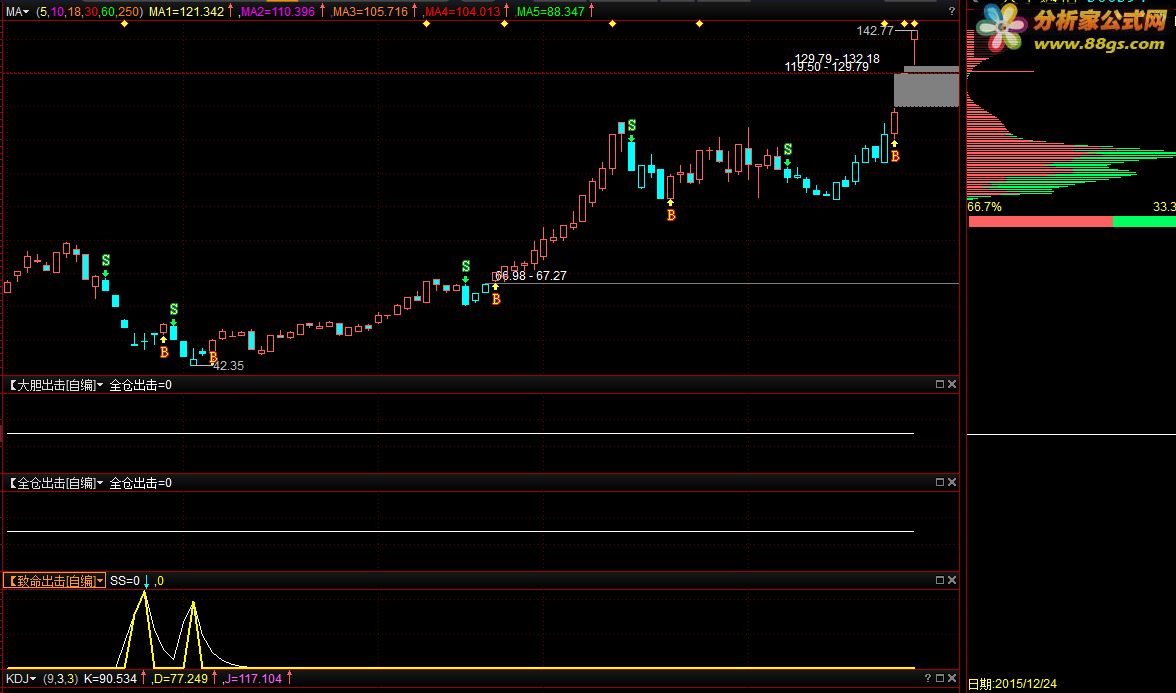Image resolution: width=1176 pixels, height=693 pixels.
Task: Click the green portion of the ratio bar
Action: tap(1144, 221)
